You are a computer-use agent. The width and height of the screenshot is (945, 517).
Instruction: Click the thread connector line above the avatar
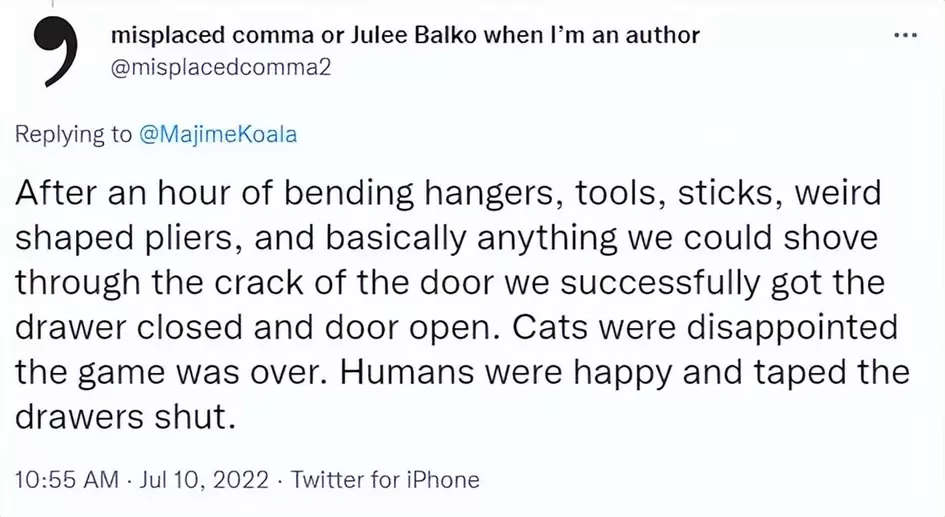[52, 5]
